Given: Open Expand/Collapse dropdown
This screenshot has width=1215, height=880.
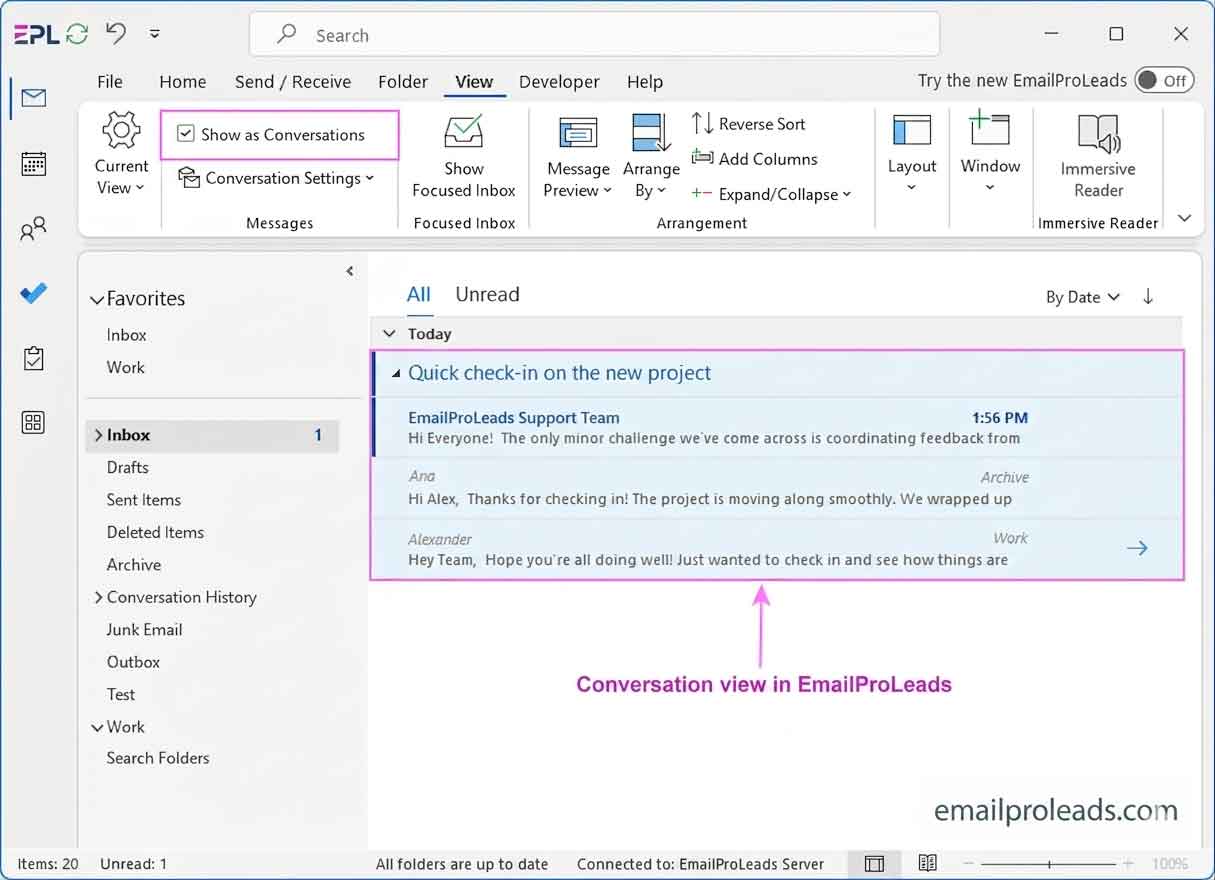Looking at the screenshot, I should (771, 194).
